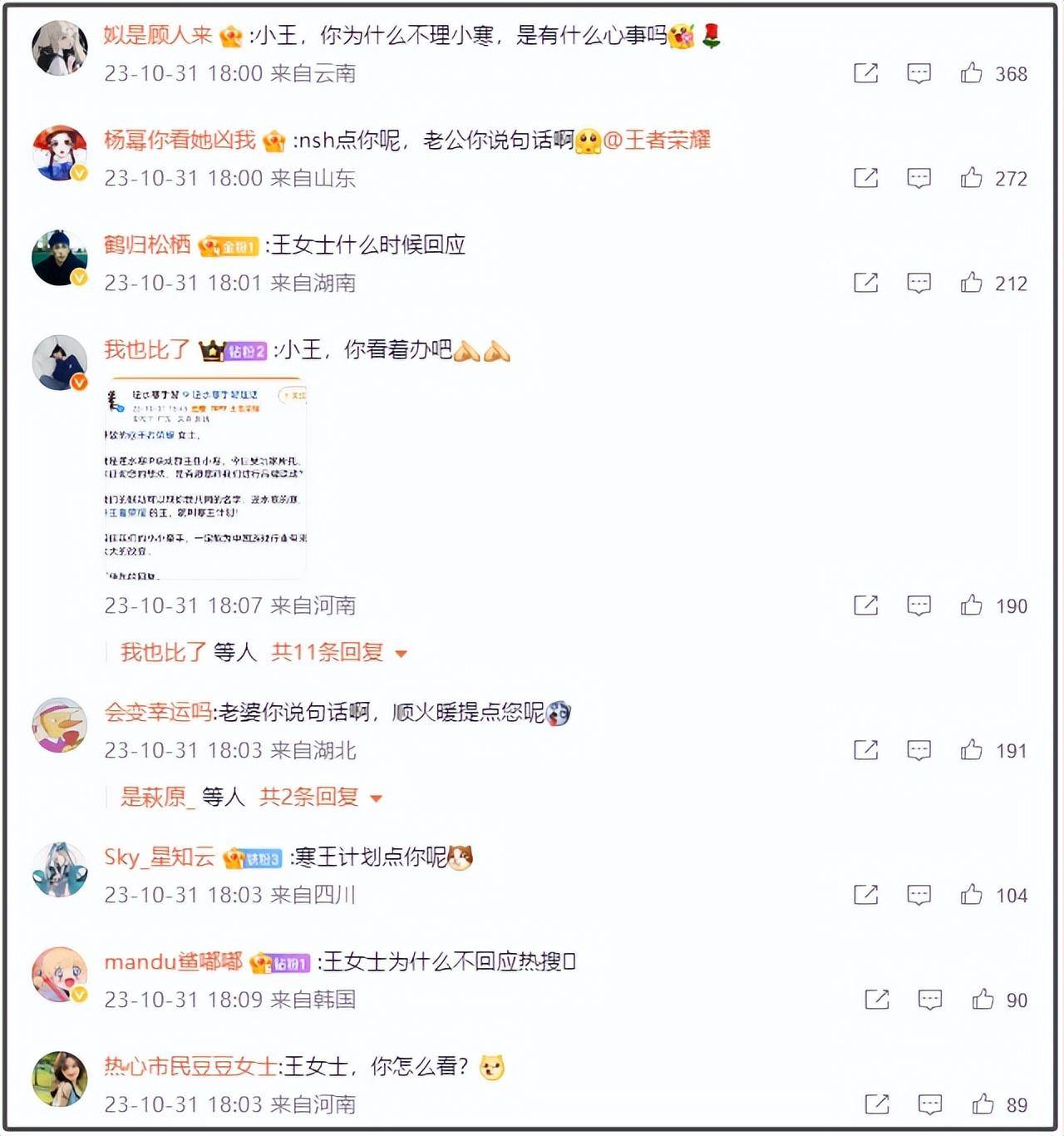Screen dimensions: 1064x1136
Task: Share the comment posted from 山东
Action: [865, 178]
